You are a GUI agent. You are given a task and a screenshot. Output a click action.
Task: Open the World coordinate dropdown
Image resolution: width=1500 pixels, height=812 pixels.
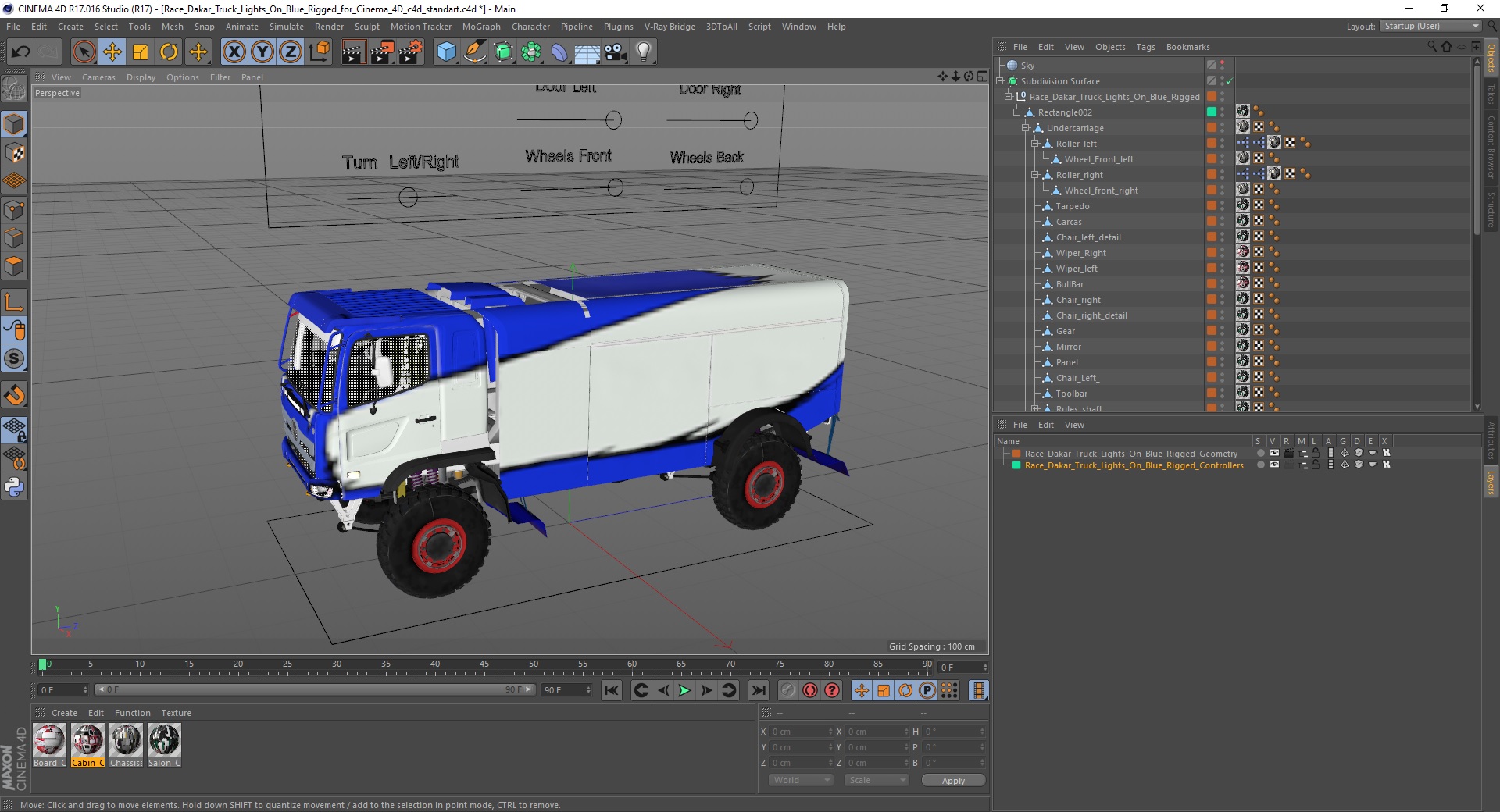tap(801, 780)
